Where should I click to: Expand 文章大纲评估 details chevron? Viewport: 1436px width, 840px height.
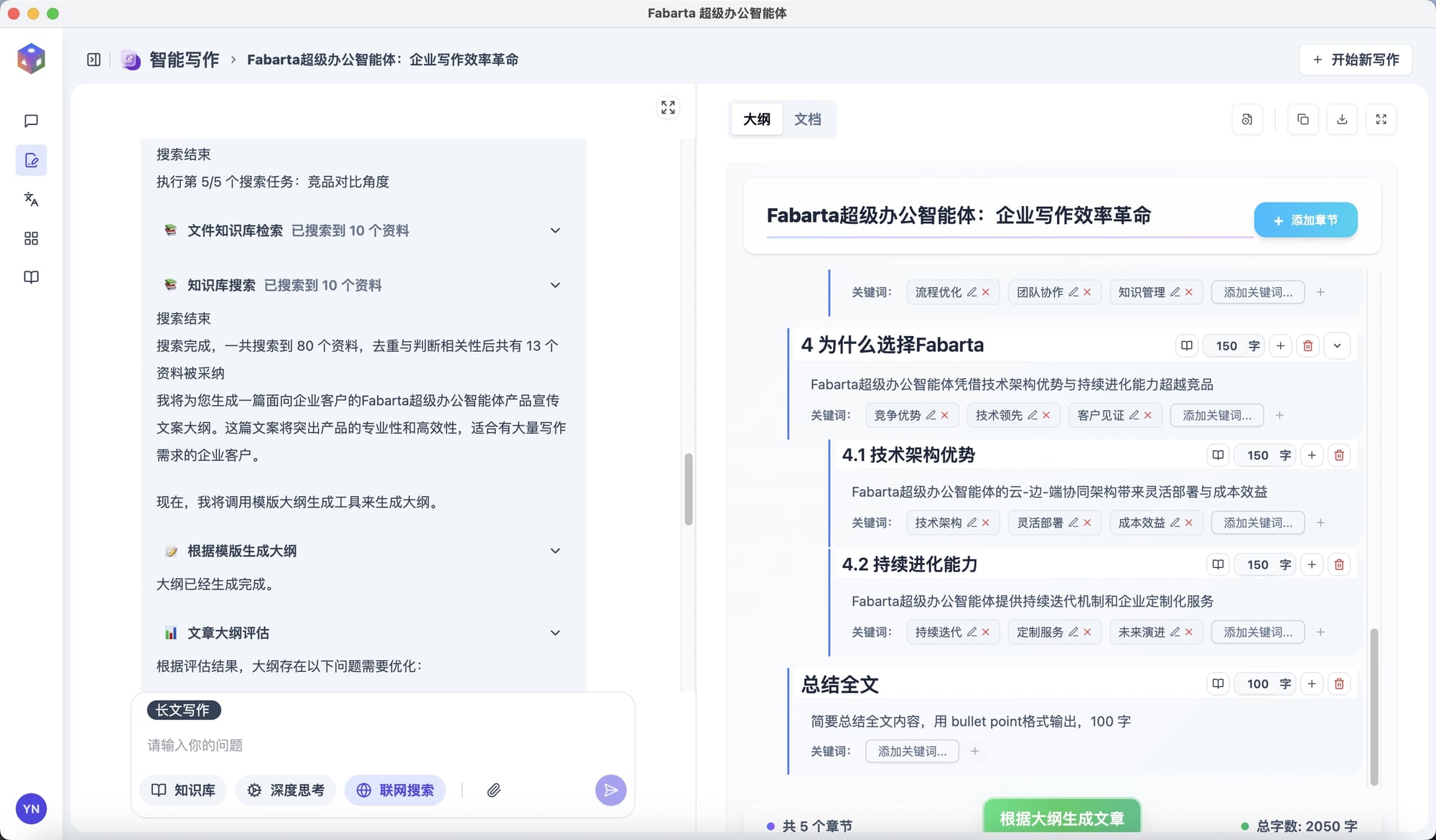coord(555,633)
